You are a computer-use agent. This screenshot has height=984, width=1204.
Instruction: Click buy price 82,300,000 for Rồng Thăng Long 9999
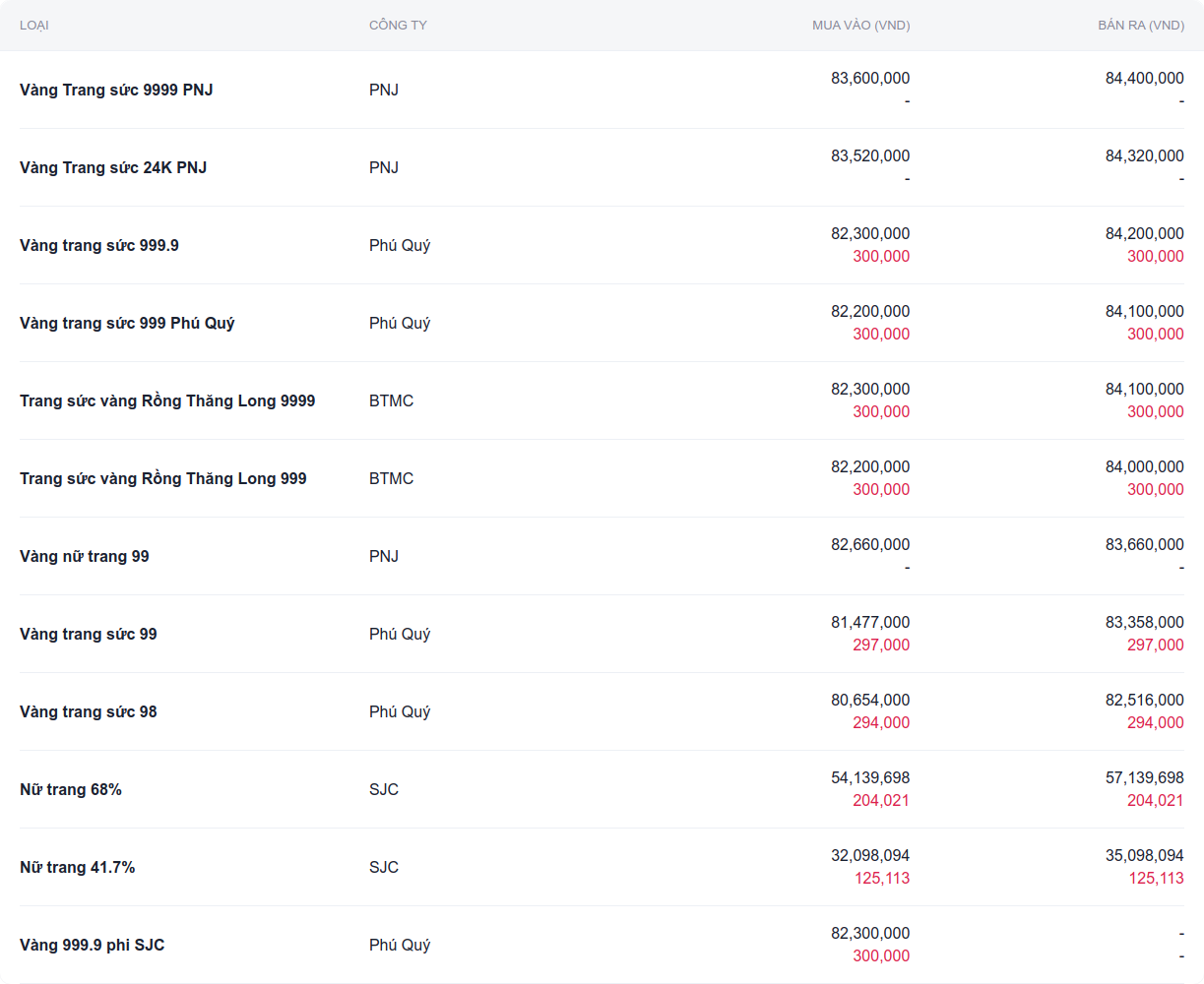coord(870,389)
